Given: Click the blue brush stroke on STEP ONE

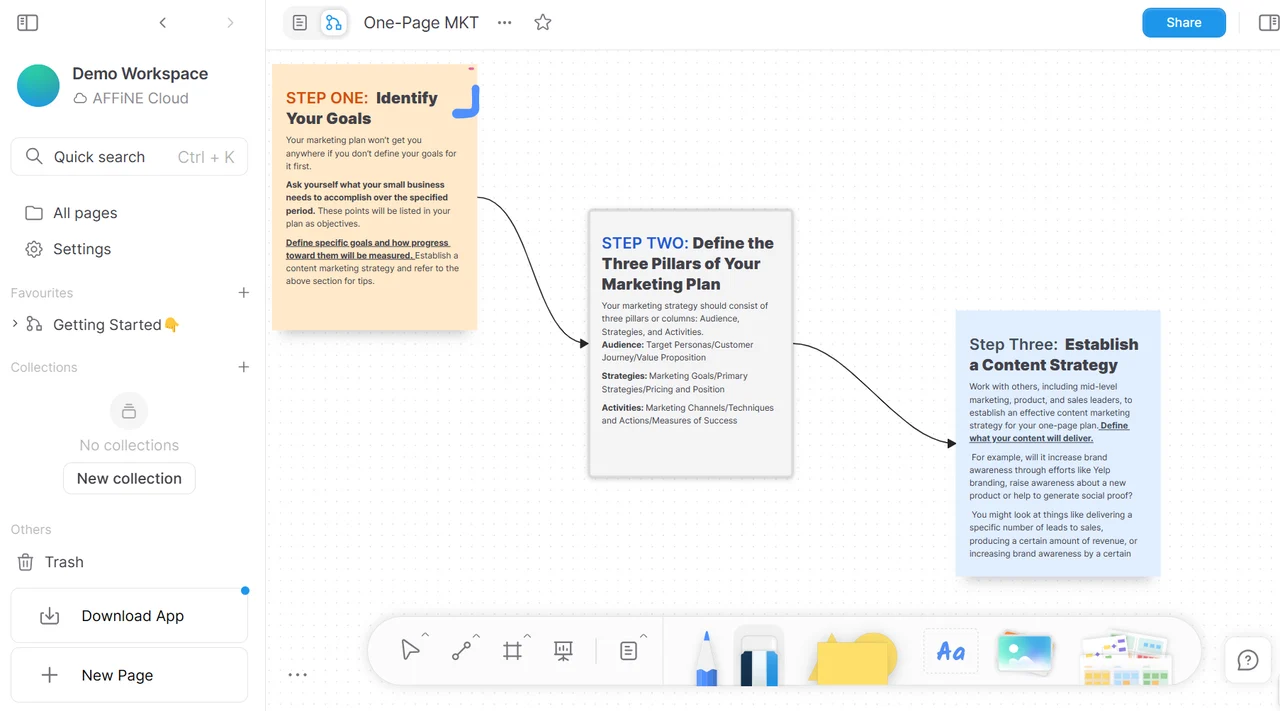Looking at the screenshot, I should point(467,102).
